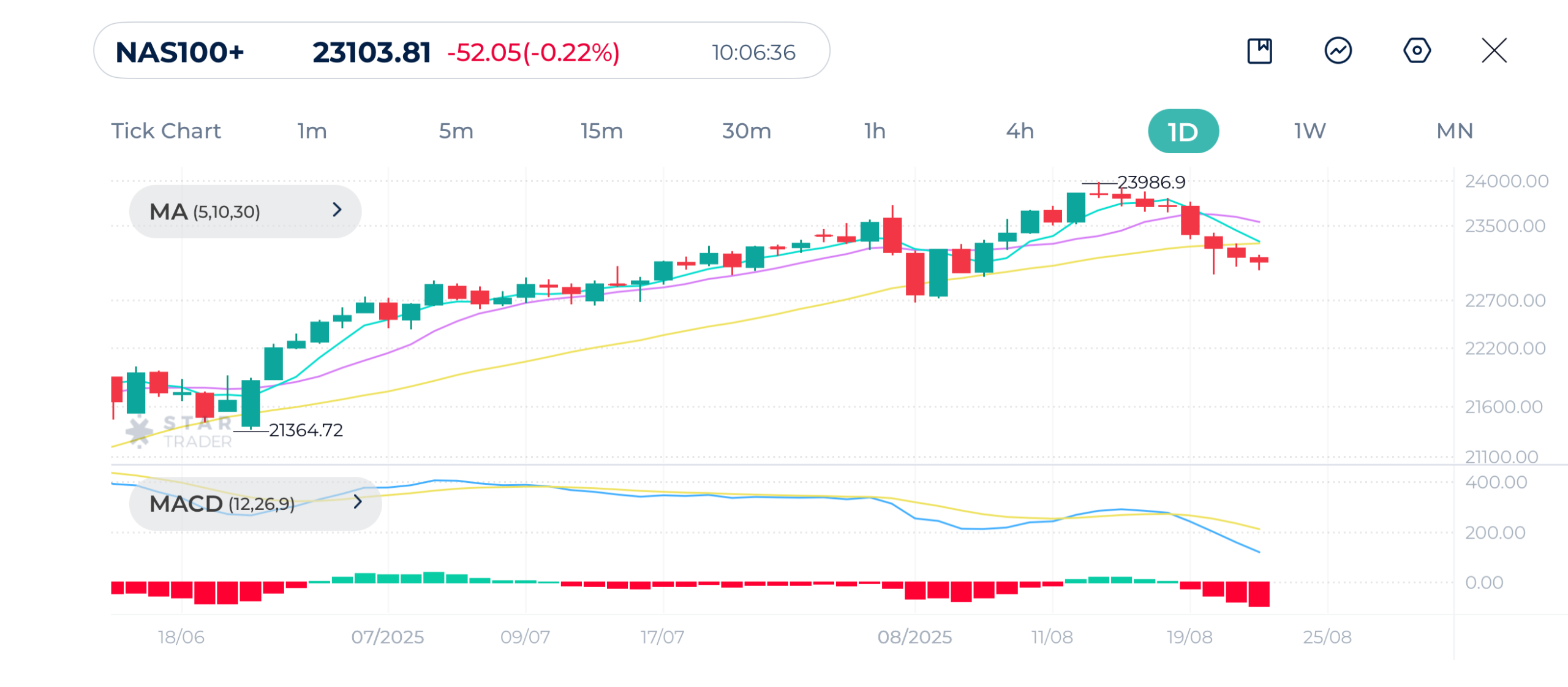Screen dimensions: 1568x687
Task: Select the 15m timeframe
Action: [601, 131]
